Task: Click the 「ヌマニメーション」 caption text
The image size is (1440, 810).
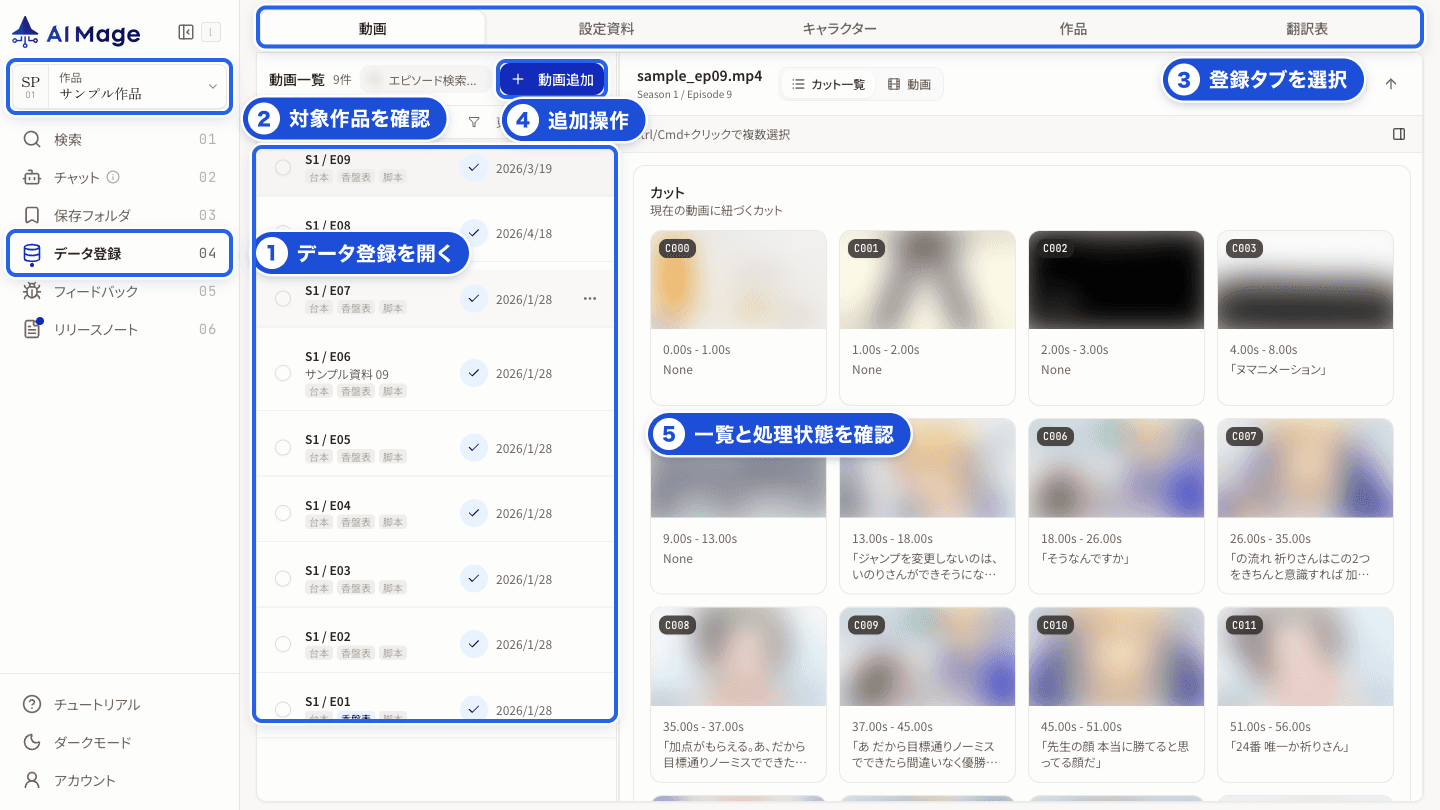Action: (x=1278, y=370)
